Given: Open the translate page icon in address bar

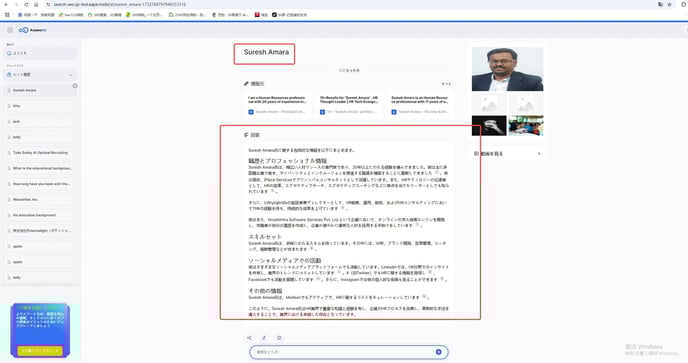Looking at the screenshot, I should [660, 4].
